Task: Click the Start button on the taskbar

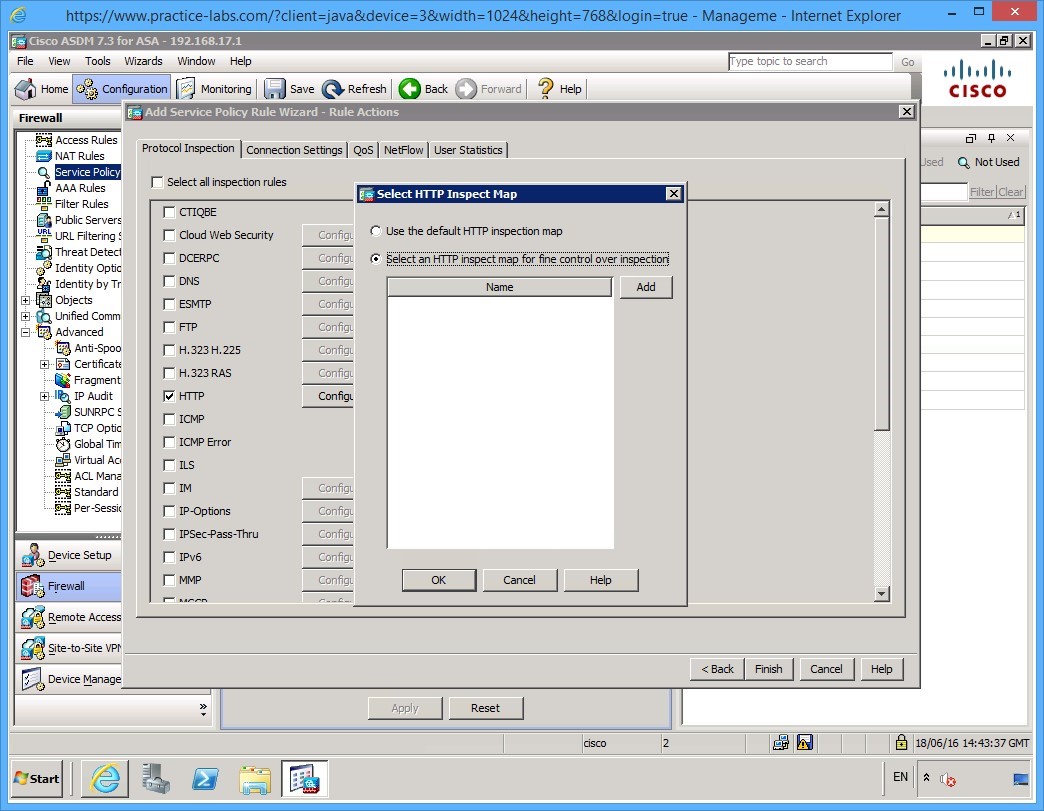Action: point(36,778)
